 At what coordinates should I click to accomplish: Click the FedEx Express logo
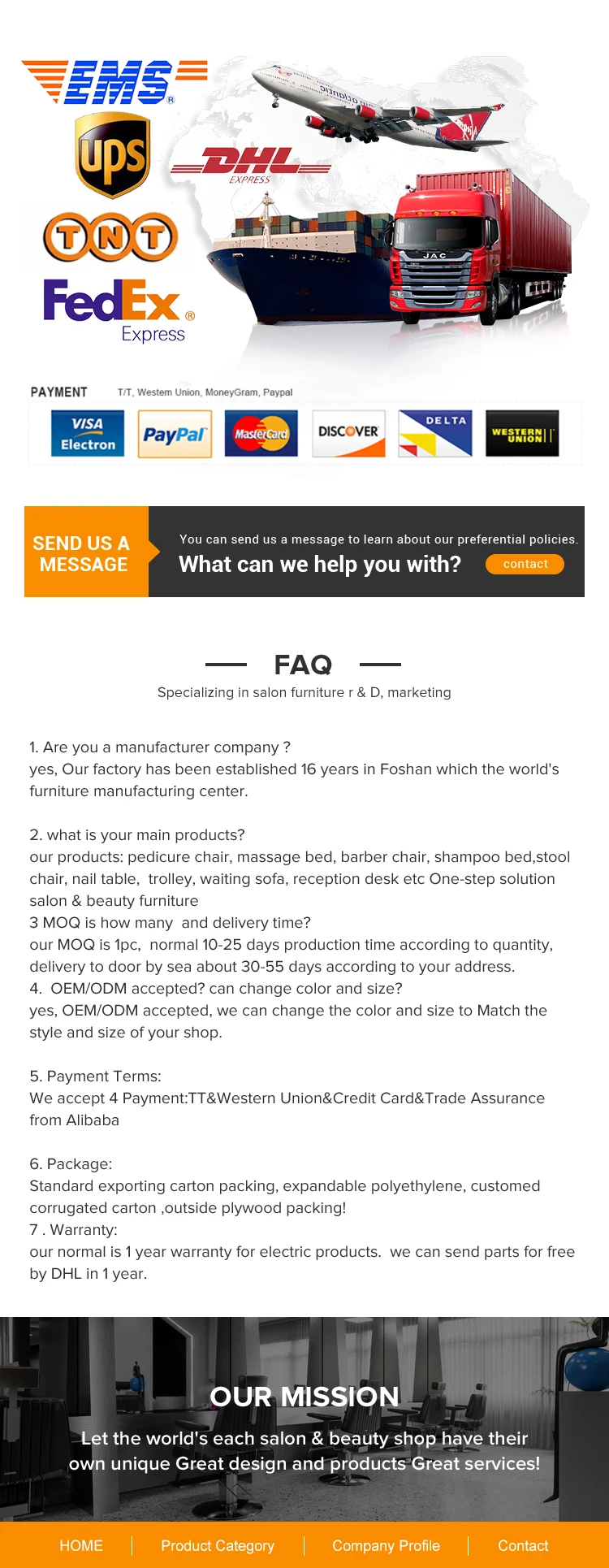click(119, 310)
